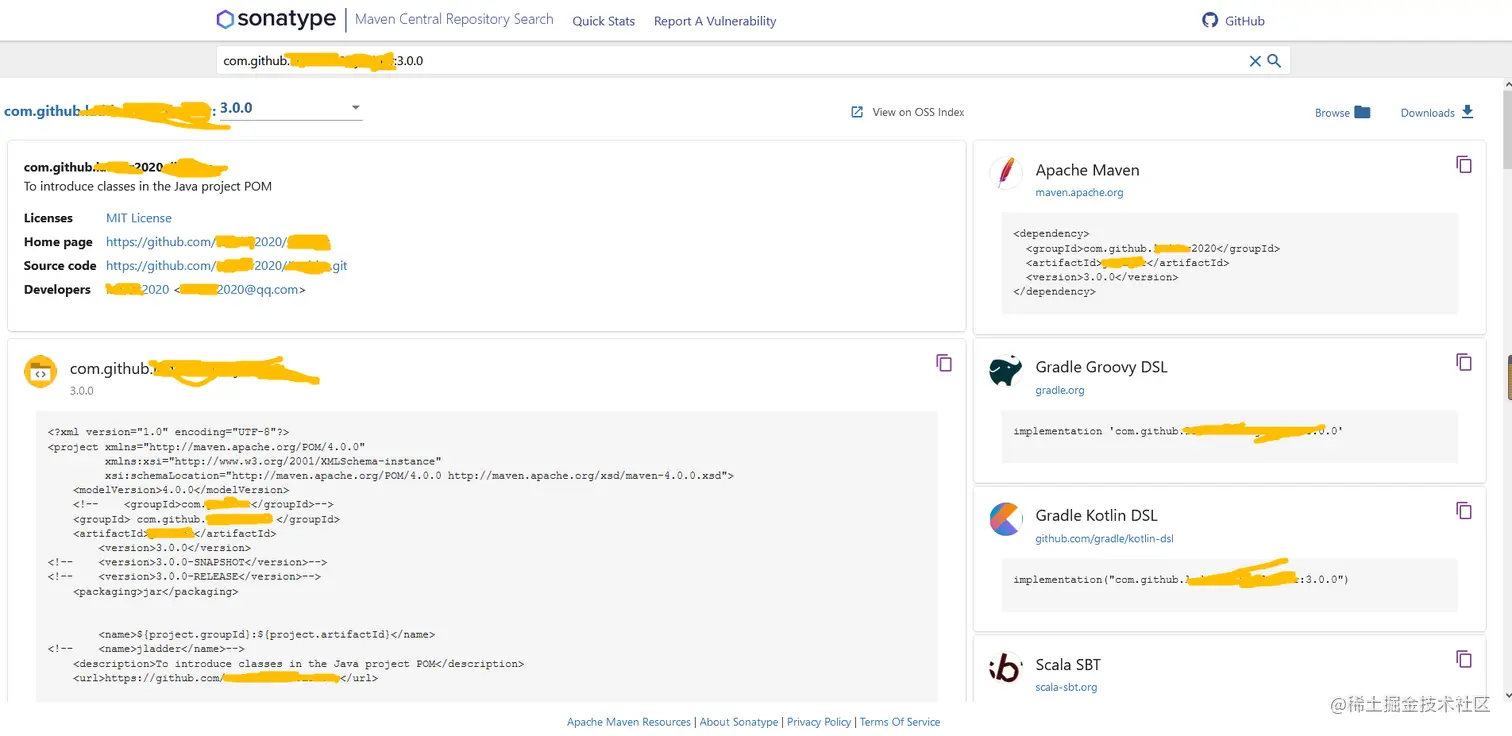Click the 3.0.0-SNAPSHOT commented version line
This screenshot has height=736, width=1512.
pyautogui.click(x=187, y=562)
